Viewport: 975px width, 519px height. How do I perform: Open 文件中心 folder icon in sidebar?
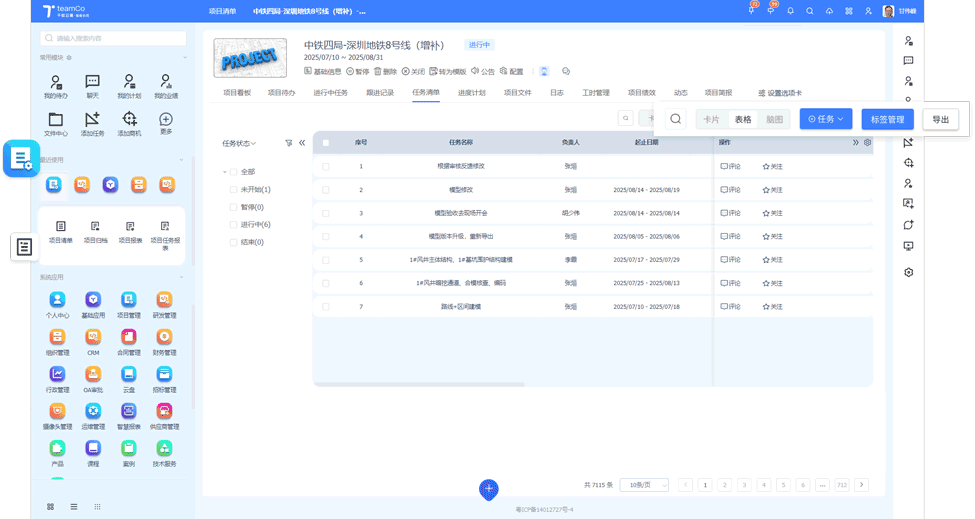click(56, 121)
